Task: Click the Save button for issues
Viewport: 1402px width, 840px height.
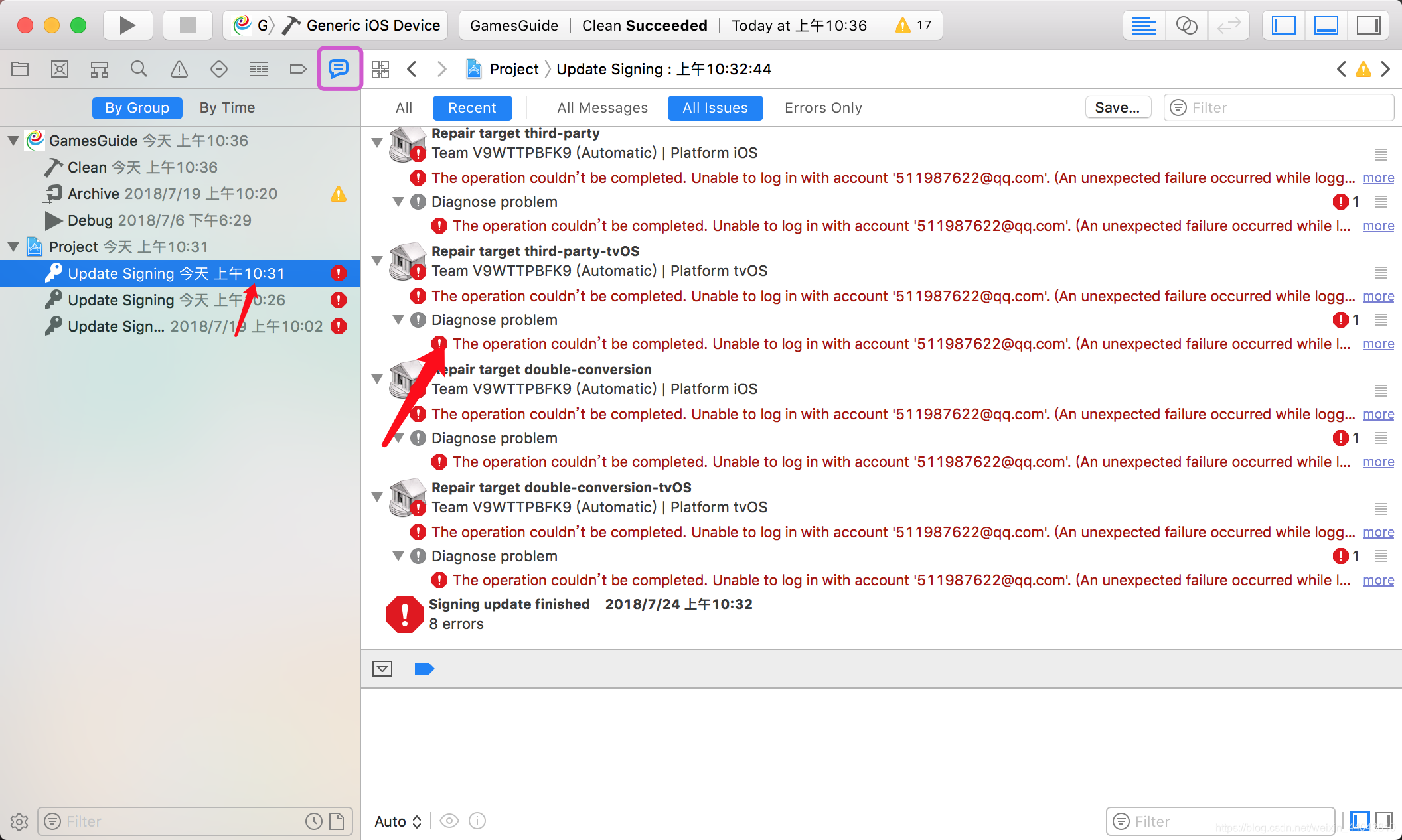Action: coord(1118,107)
